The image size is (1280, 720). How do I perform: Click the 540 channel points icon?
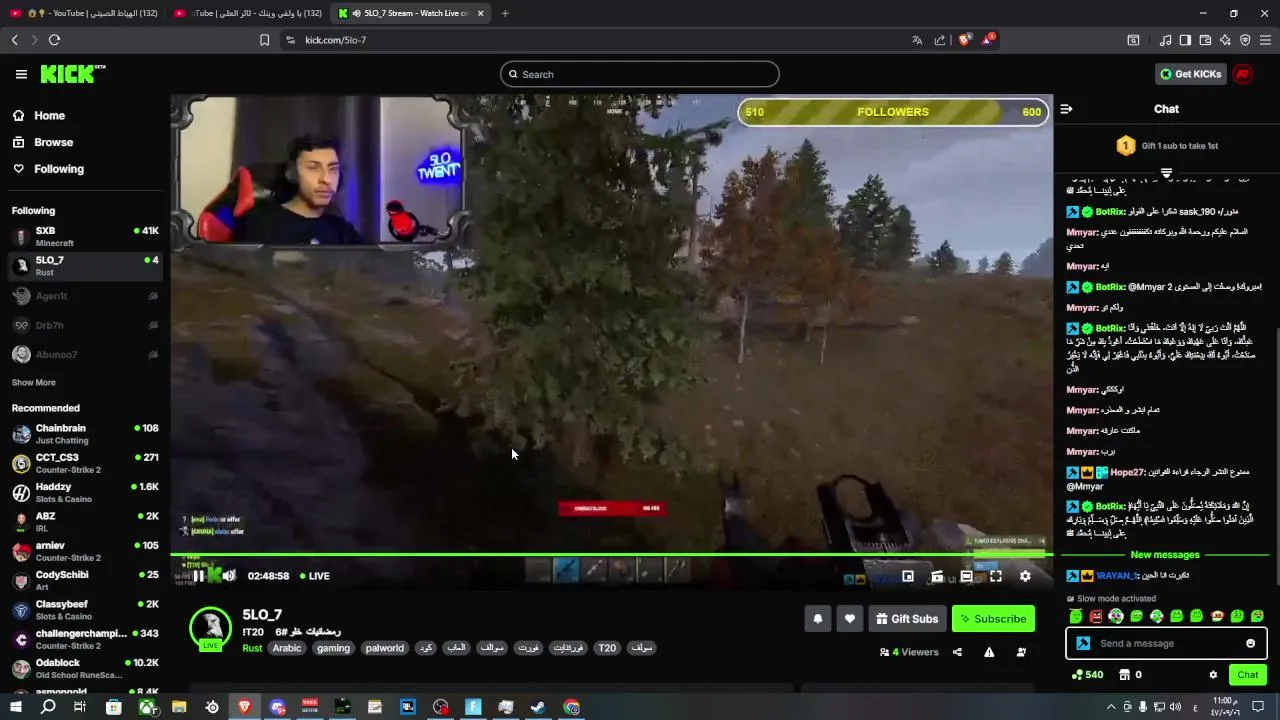point(1087,675)
